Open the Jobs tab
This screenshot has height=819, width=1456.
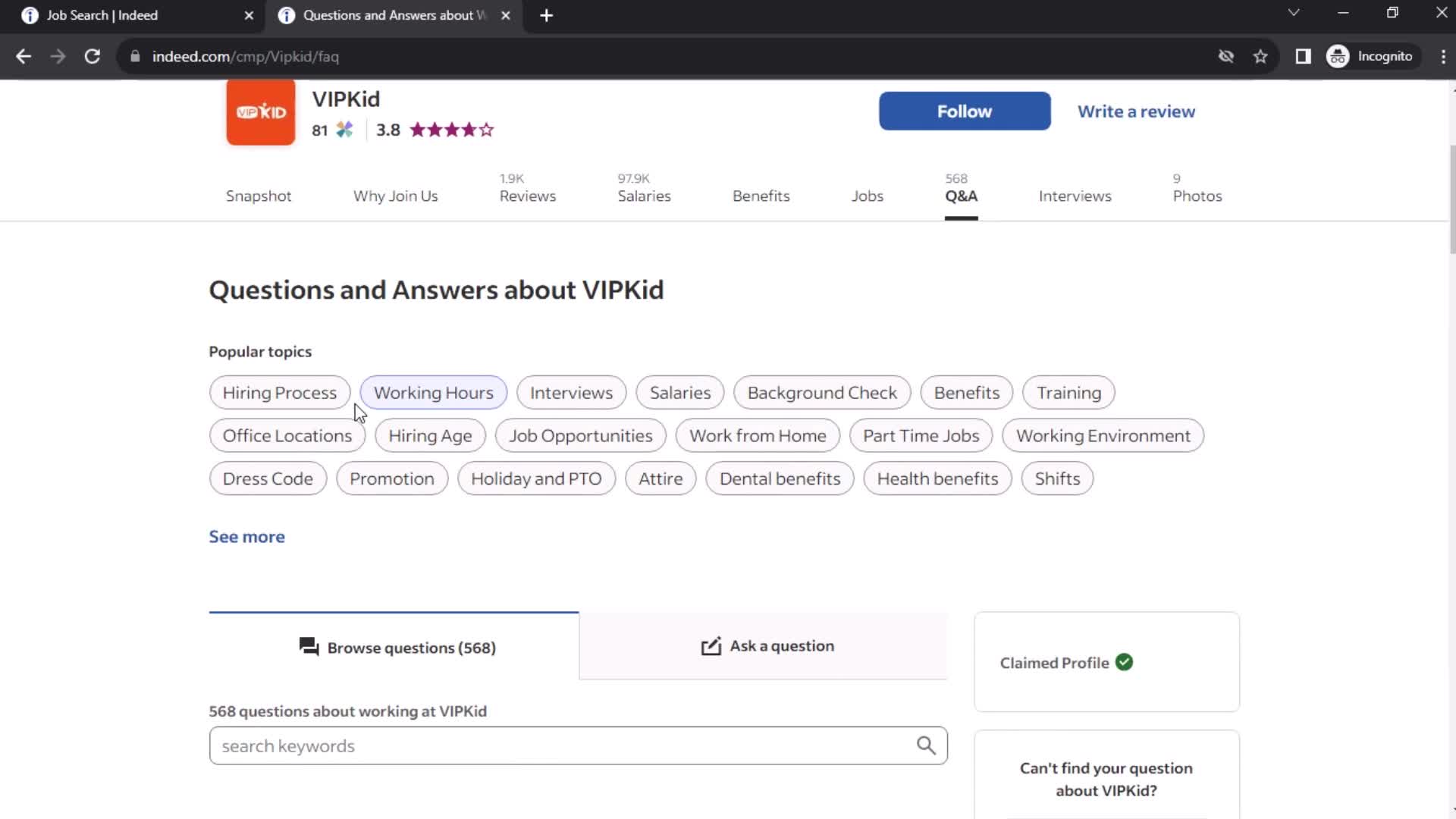click(x=868, y=196)
